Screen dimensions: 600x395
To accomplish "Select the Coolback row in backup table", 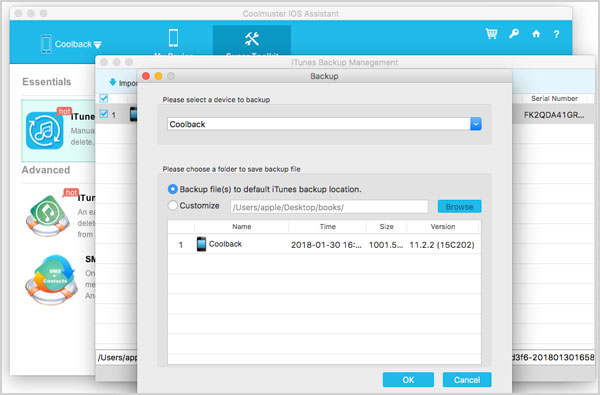I will pyautogui.click(x=324, y=244).
